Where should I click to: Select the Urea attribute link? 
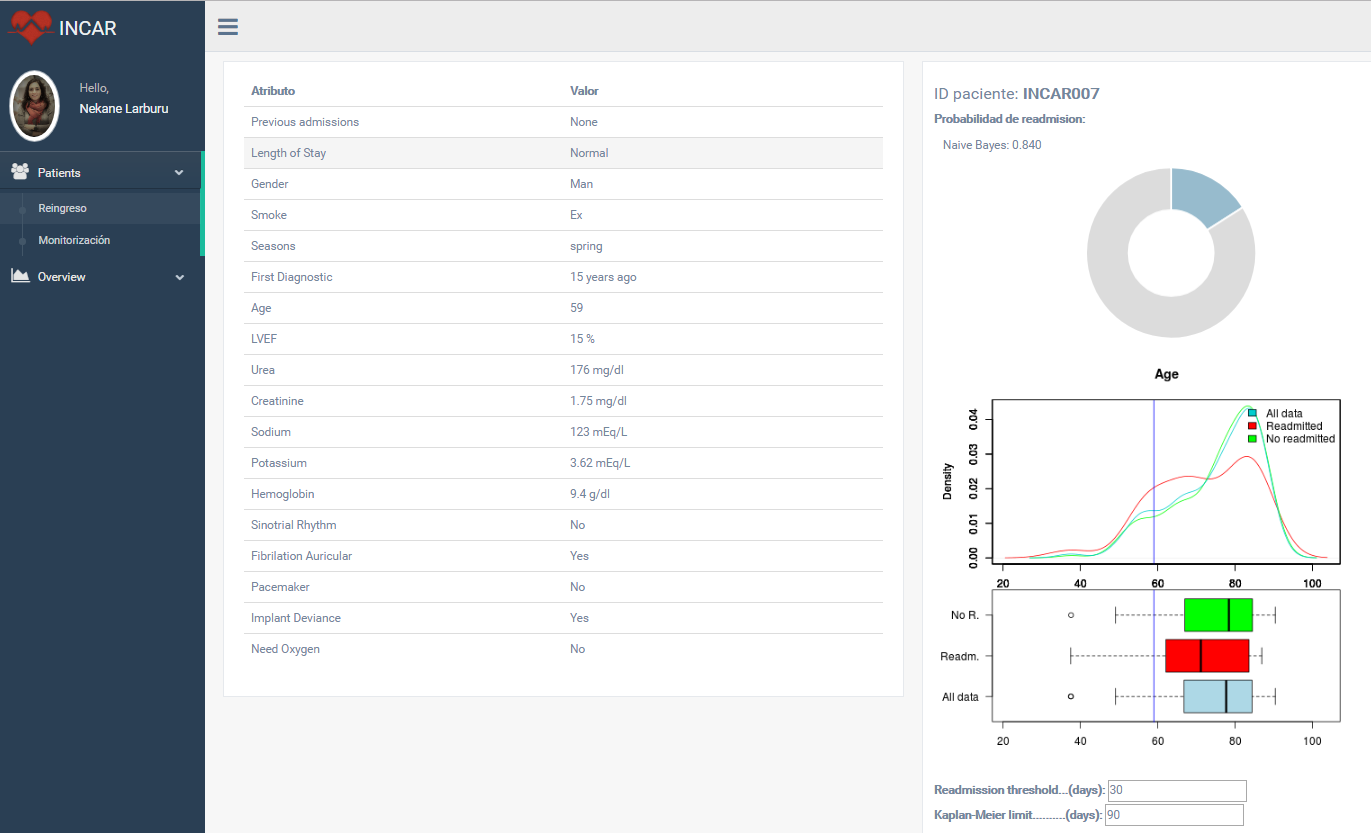tap(262, 369)
